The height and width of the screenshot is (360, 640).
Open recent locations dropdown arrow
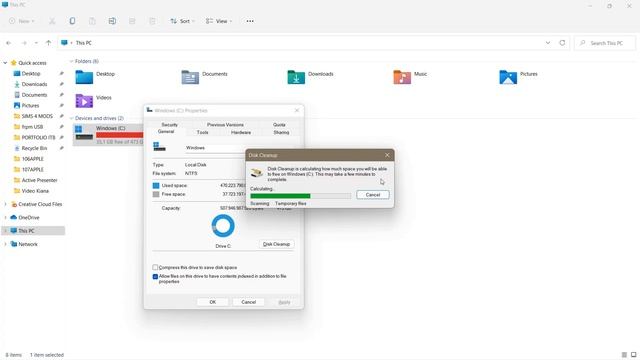(x=36, y=43)
